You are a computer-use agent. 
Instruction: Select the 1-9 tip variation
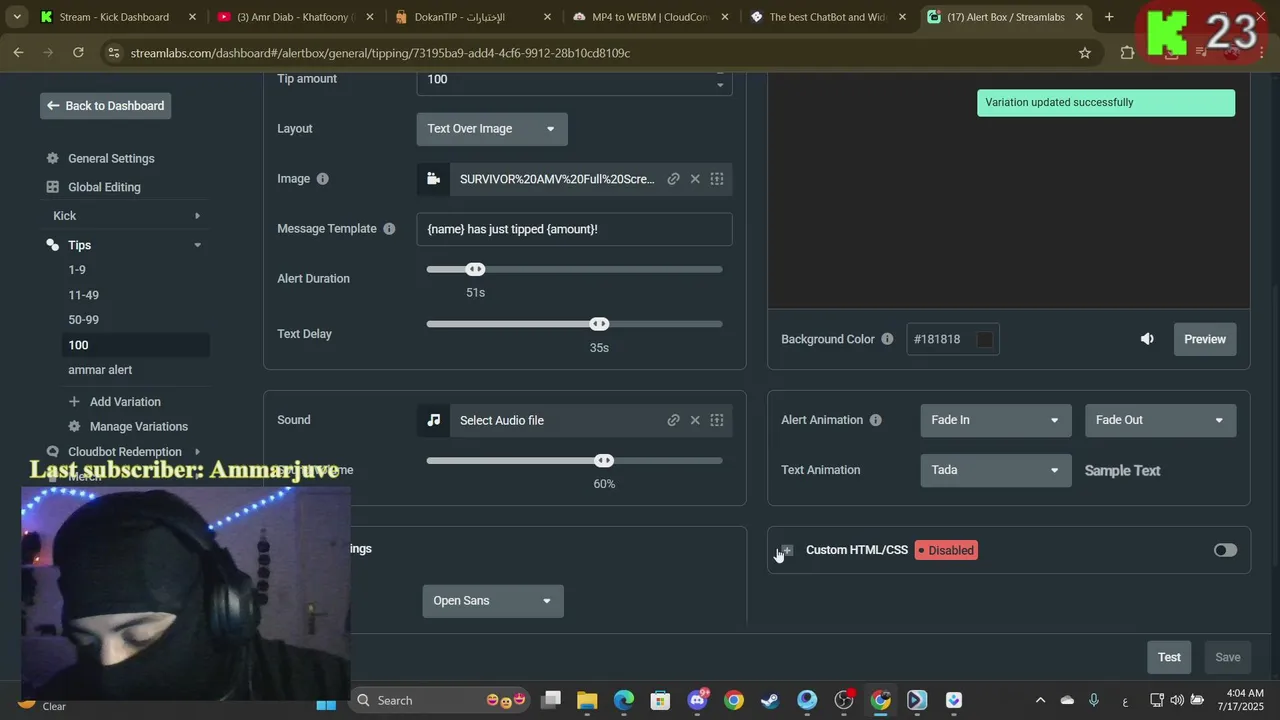coord(77,270)
